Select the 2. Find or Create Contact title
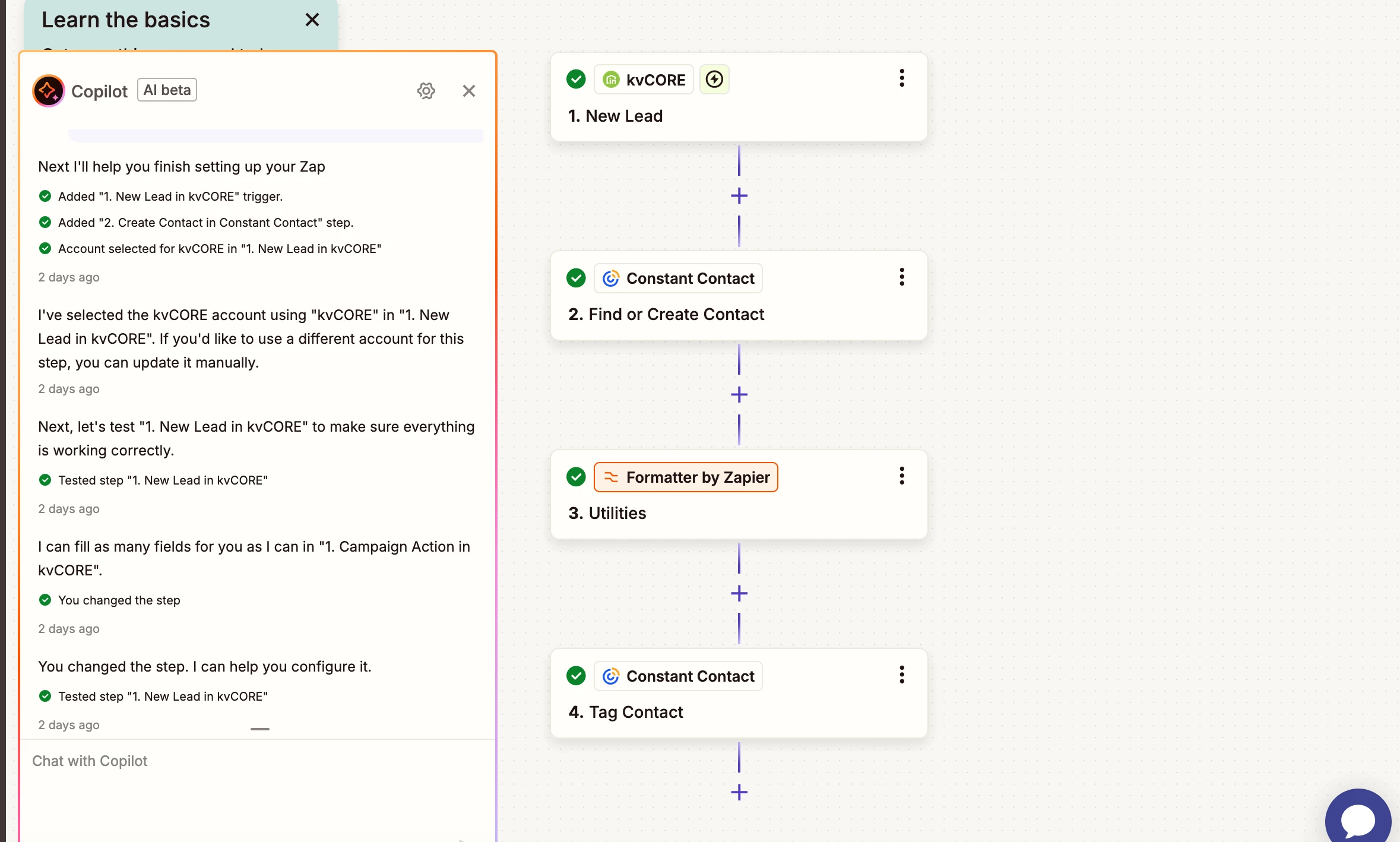This screenshot has width=1400, height=842. pyautogui.click(x=666, y=315)
